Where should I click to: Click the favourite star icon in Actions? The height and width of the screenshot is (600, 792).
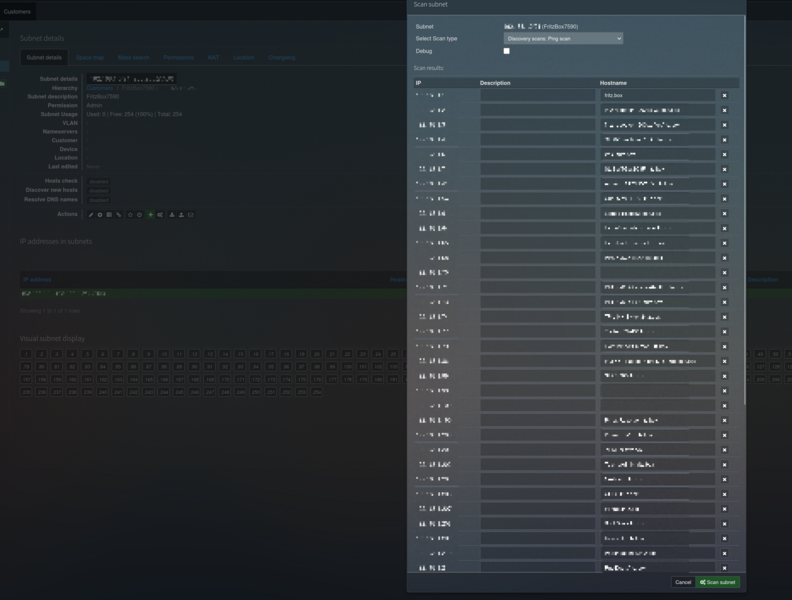pyautogui.click(x=129, y=215)
